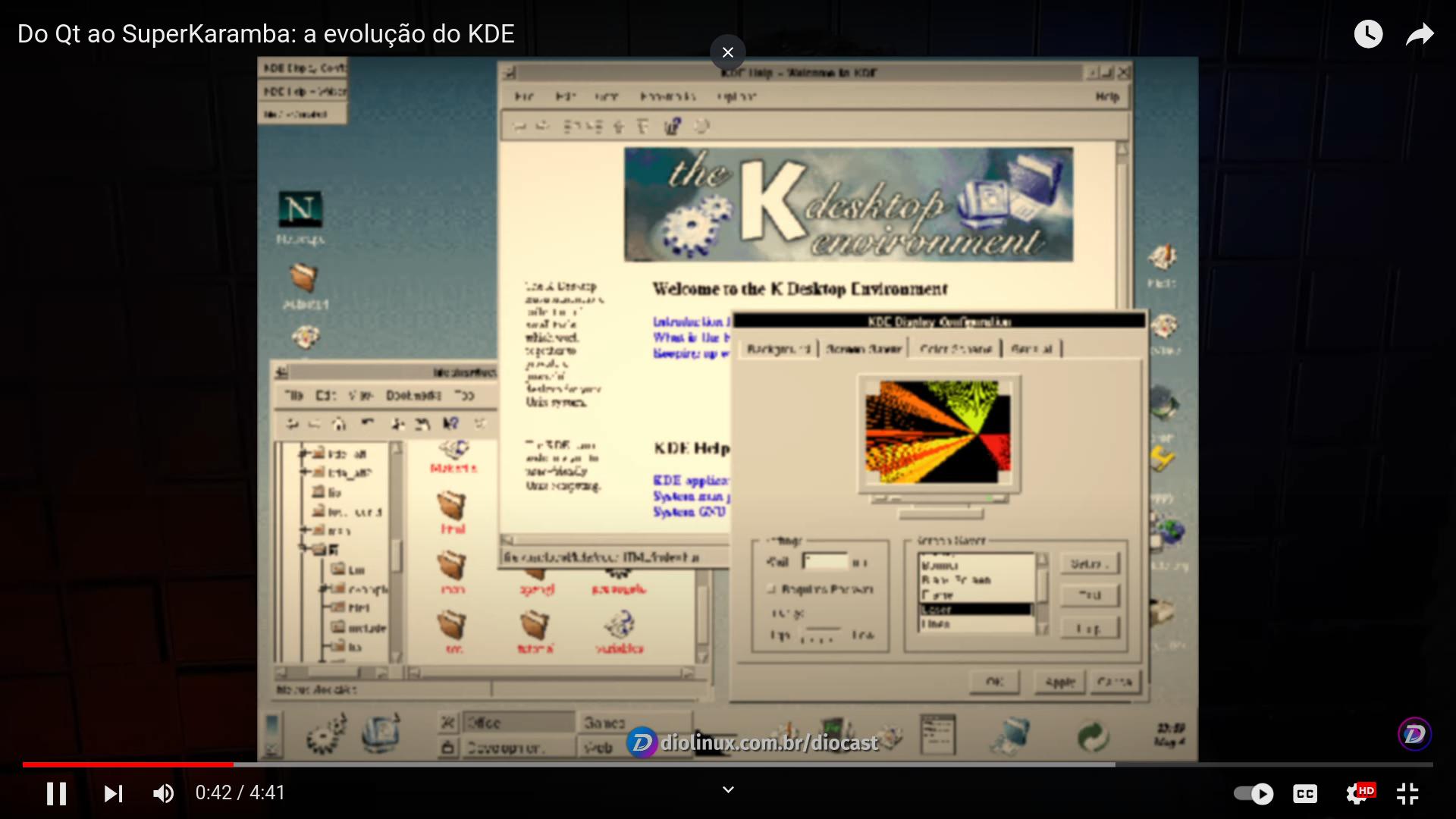Open Options menu in KDE Help window
Screen dimensions: 1456x819
point(736,97)
